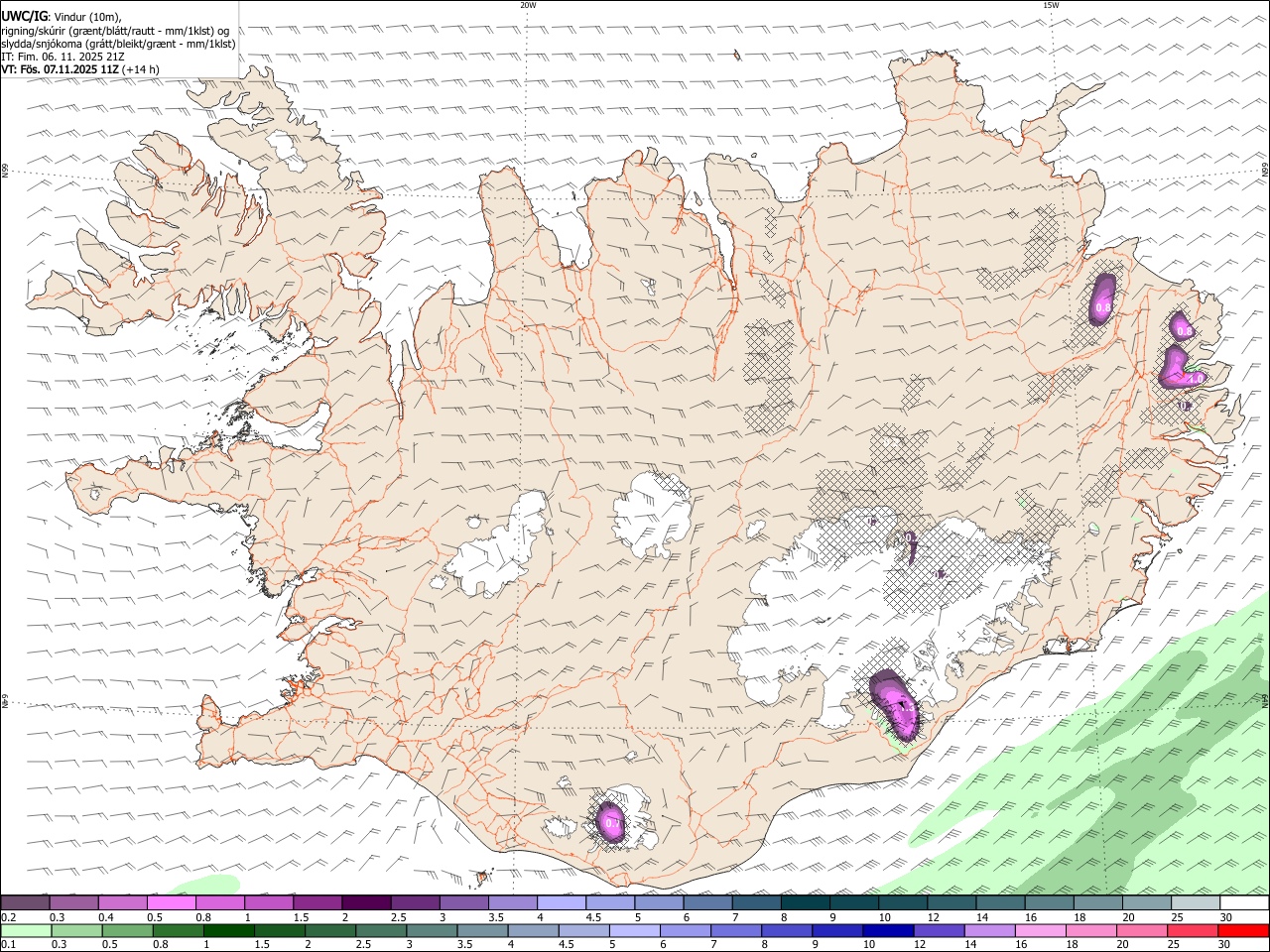Click the 'IT: Fim. 06. 11. 2025 21Z' line
The height and width of the screenshot is (952, 1270).
coord(63,57)
